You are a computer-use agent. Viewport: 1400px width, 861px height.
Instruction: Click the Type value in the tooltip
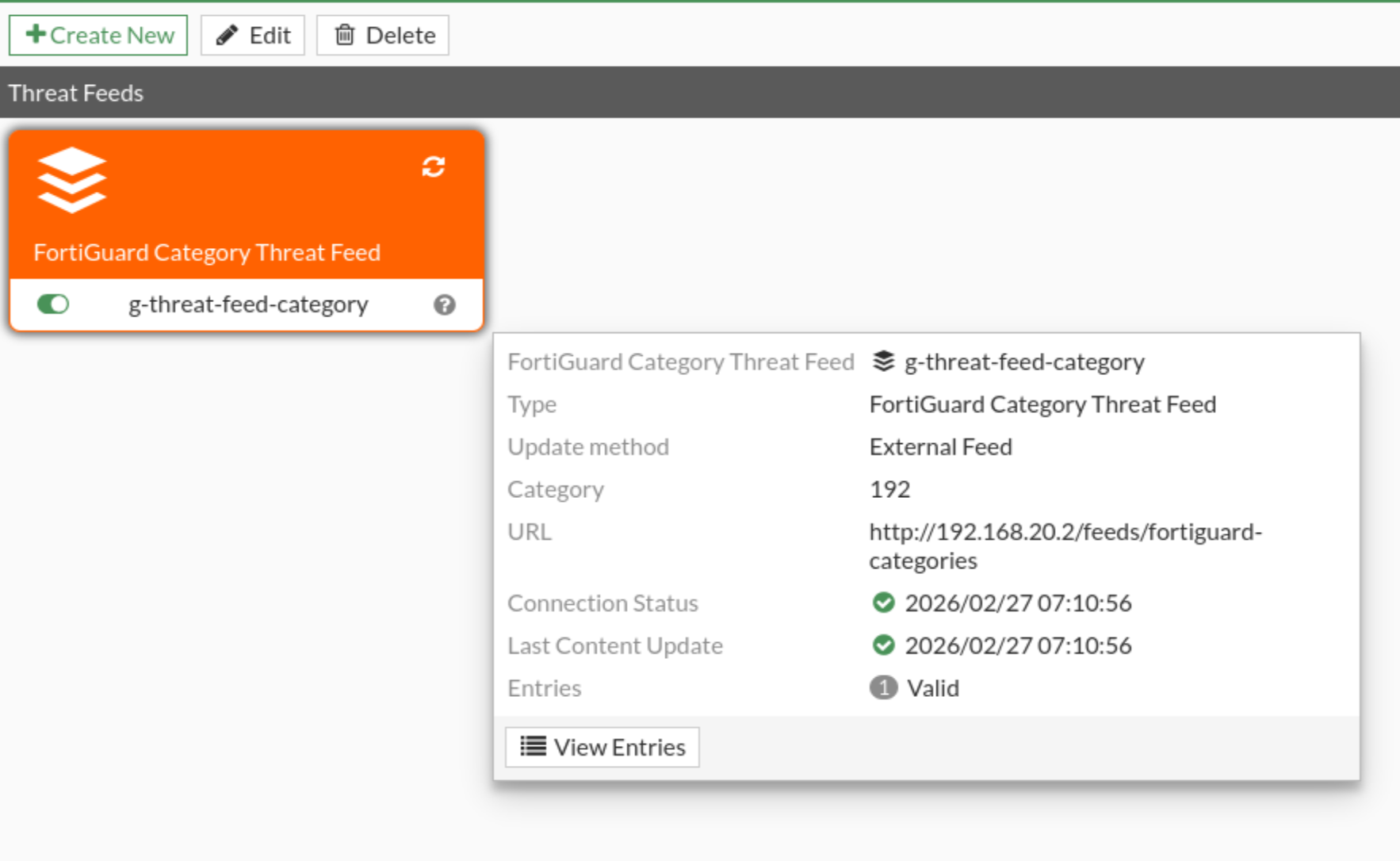(x=1042, y=404)
